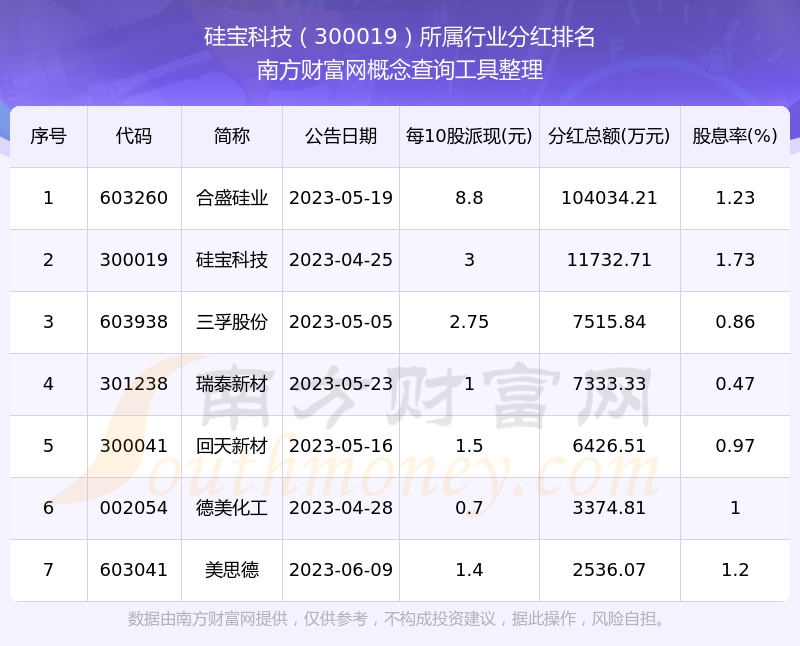This screenshot has height=646, width=800.
Task: Click the yield value 0.97
Action: tap(735, 446)
